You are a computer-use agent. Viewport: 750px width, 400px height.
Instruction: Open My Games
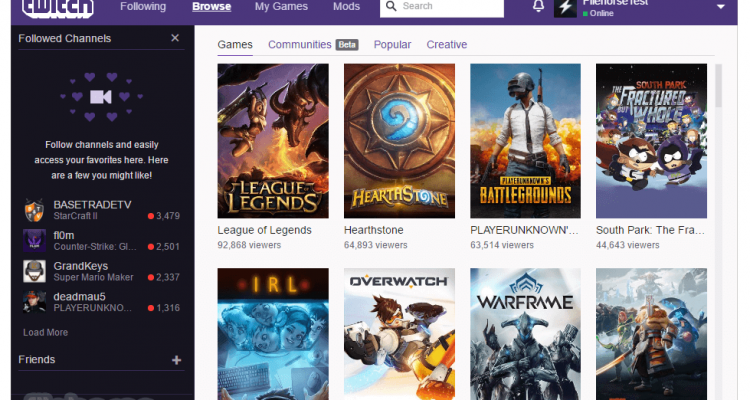[281, 7]
